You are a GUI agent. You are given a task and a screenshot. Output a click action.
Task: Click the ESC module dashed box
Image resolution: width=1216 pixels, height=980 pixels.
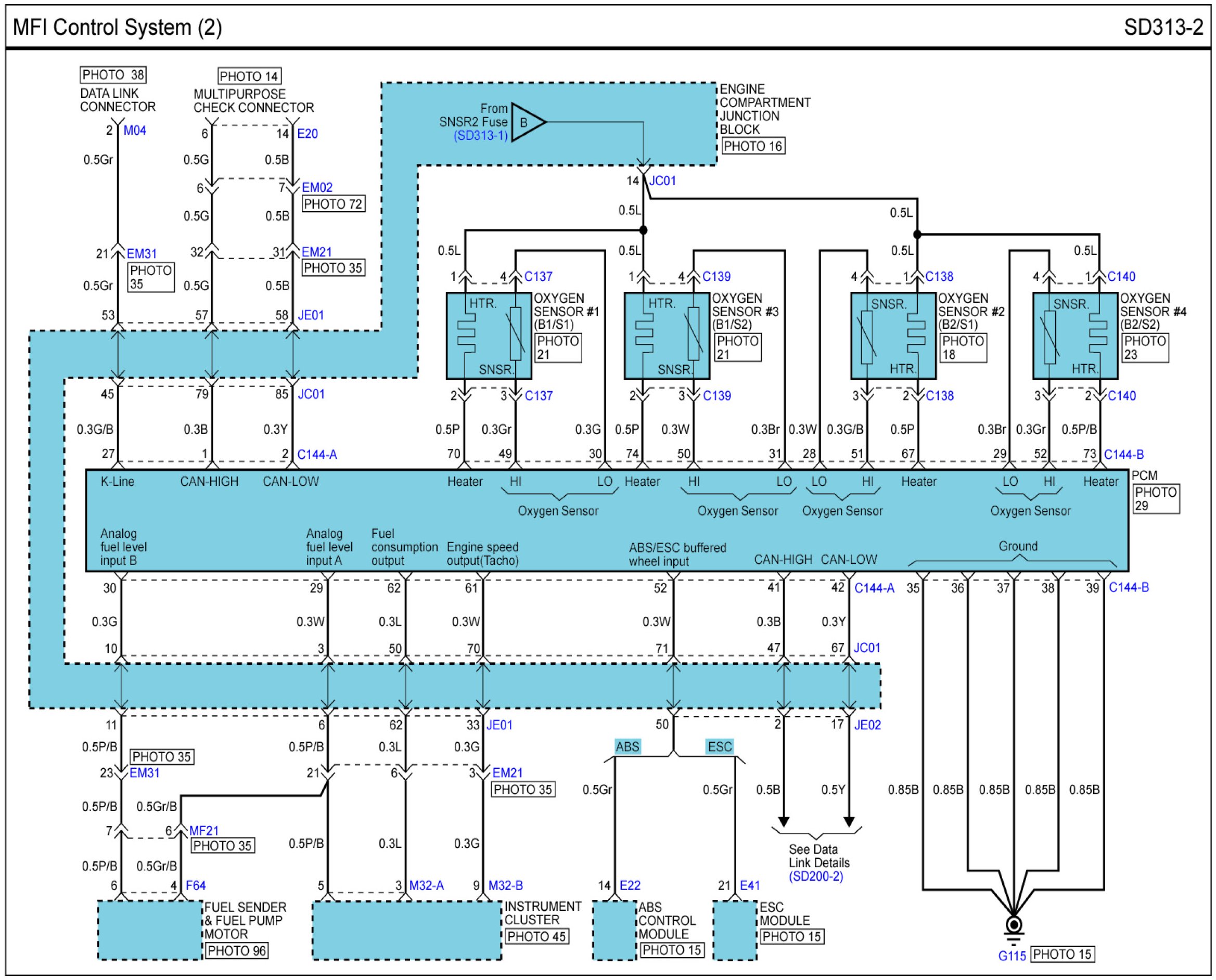click(735, 930)
